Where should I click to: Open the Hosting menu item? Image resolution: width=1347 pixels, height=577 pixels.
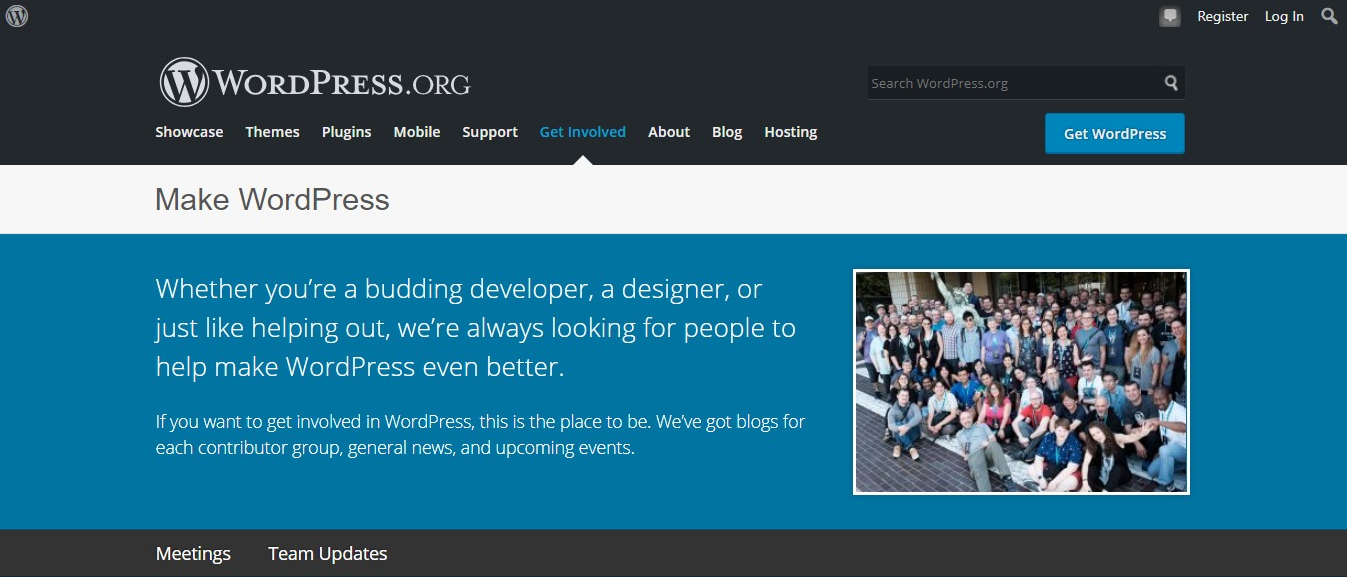790,132
